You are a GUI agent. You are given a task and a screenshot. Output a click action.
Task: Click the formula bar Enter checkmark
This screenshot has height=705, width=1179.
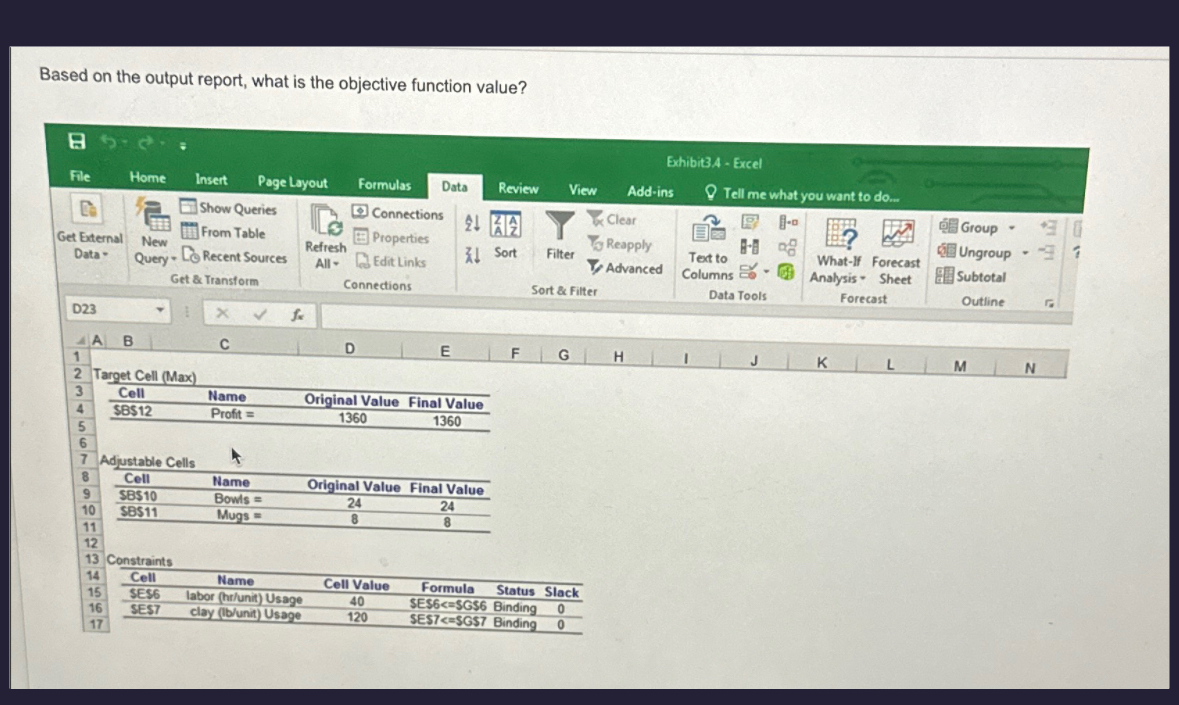(x=260, y=314)
